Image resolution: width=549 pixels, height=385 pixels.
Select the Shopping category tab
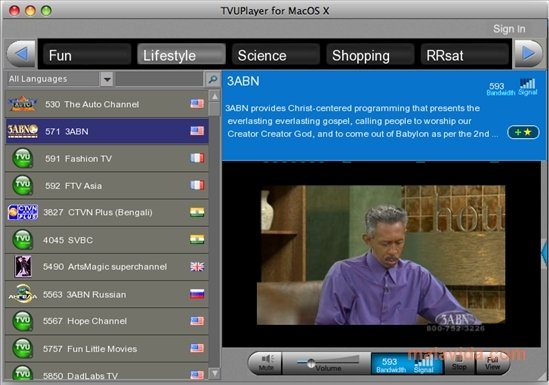[370, 54]
